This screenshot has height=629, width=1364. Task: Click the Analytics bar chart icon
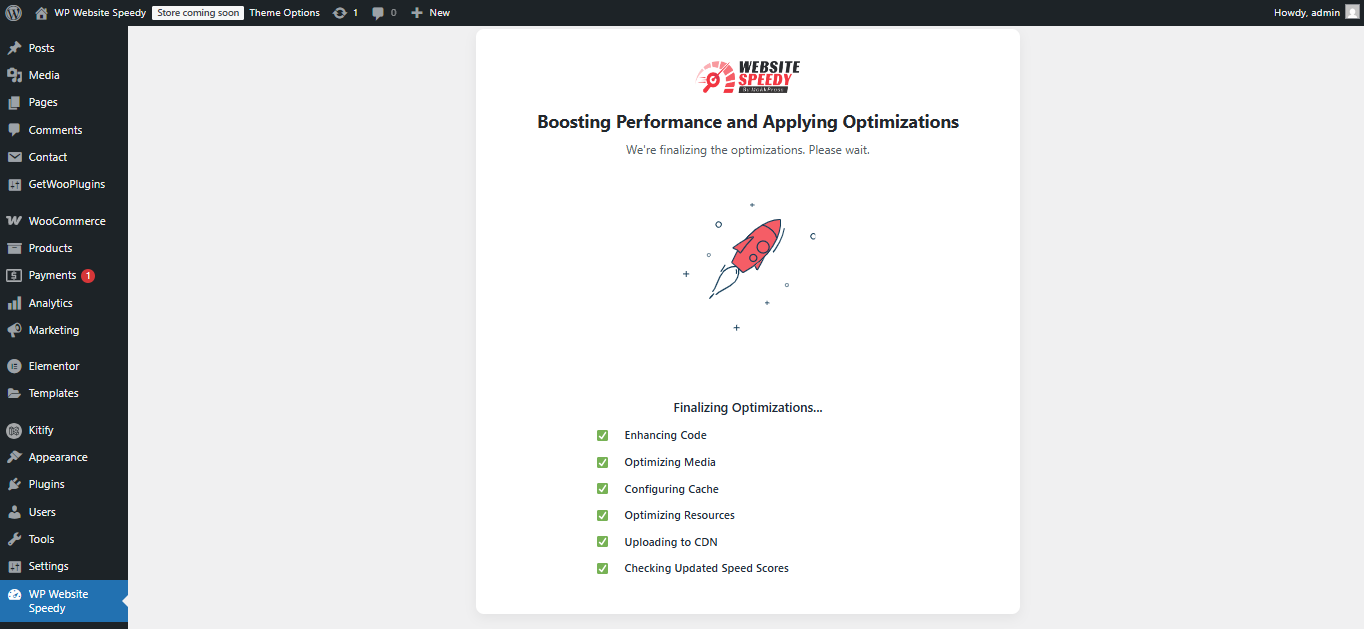pos(14,303)
